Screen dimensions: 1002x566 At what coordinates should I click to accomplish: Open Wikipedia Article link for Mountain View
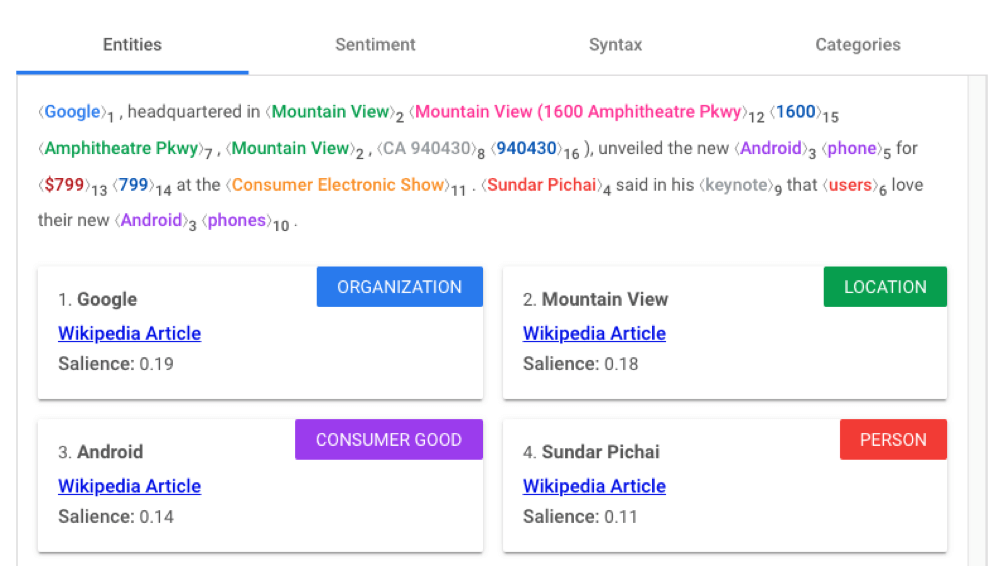point(594,334)
